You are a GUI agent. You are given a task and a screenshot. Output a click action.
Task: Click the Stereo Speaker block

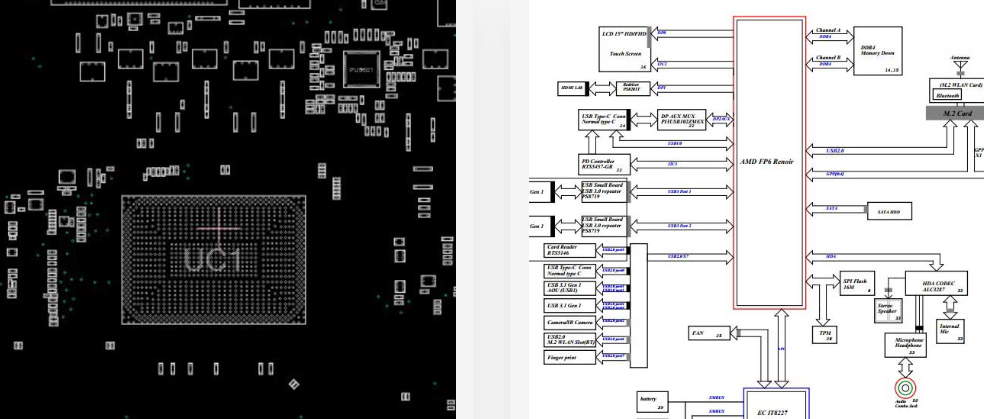click(x=888, y=310)
